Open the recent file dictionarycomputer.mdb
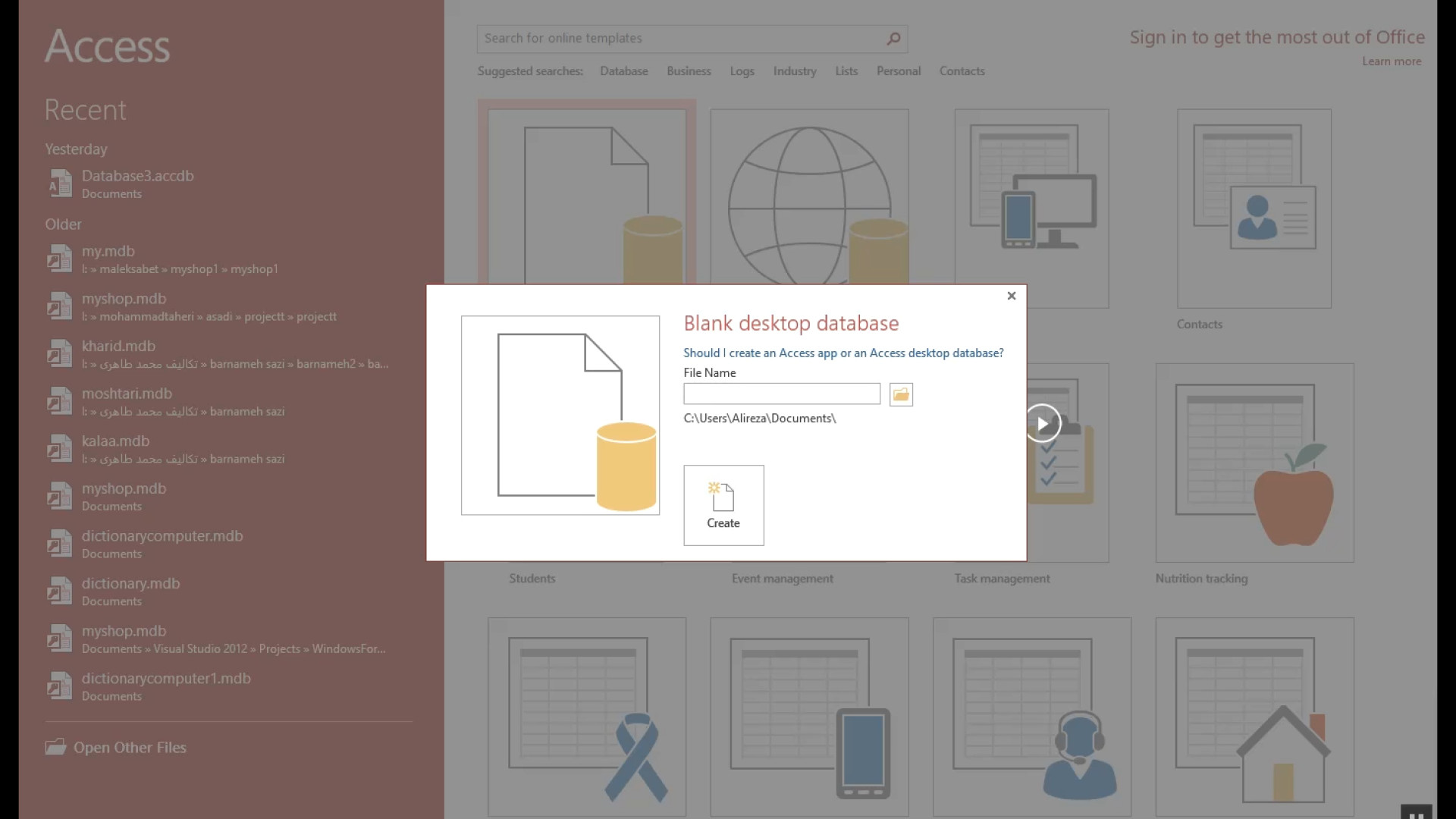The width and height of the screenshot is (1456, 819). click(162, 536)
